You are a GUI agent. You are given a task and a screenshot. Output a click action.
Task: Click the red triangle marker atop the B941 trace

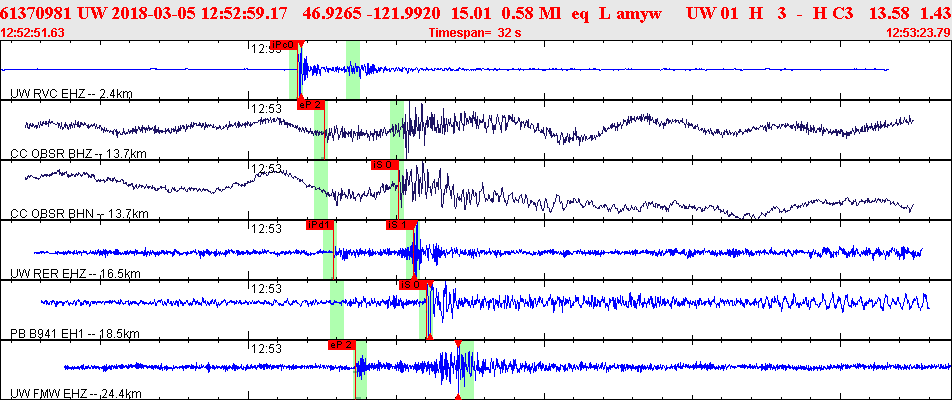coord(430,283)
